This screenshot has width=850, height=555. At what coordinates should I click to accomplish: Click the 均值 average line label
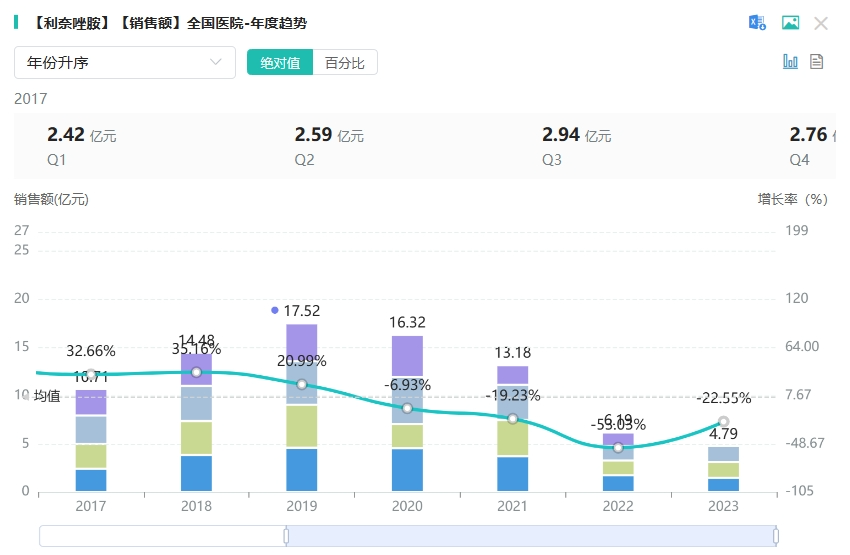47,396
